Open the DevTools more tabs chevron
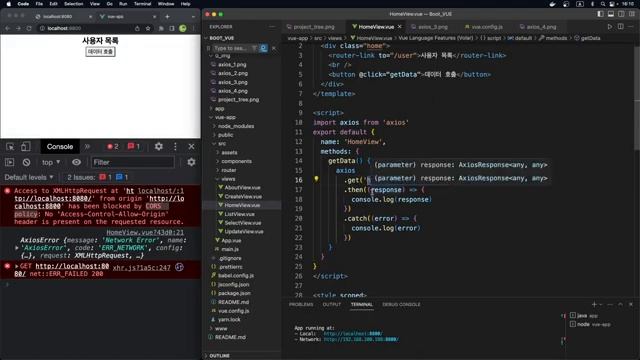The height and width of the screenshot is (360, 640). (x=87, y=147)
